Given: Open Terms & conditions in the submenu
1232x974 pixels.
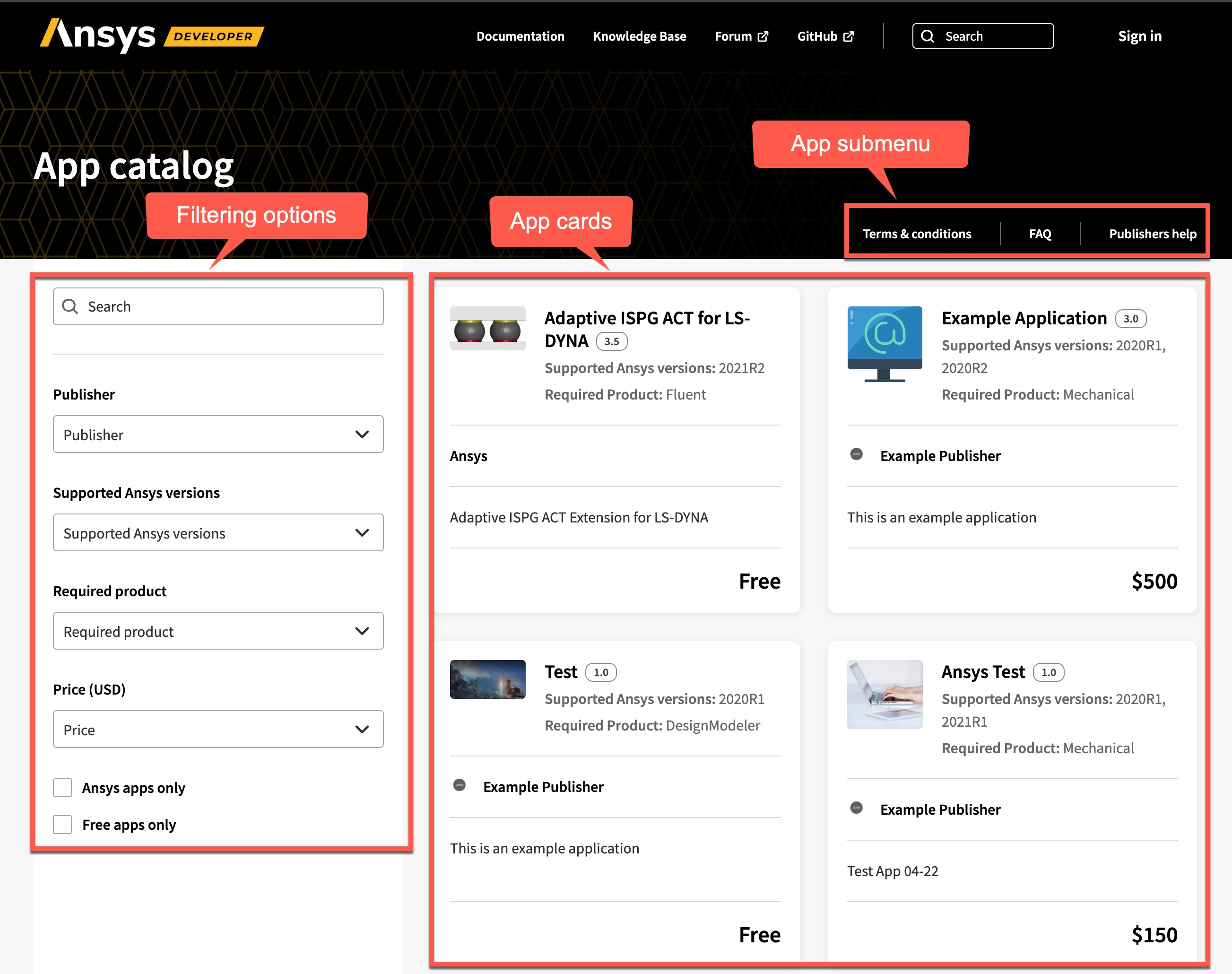Looking at the screenshot, I should tap(917, 234).
